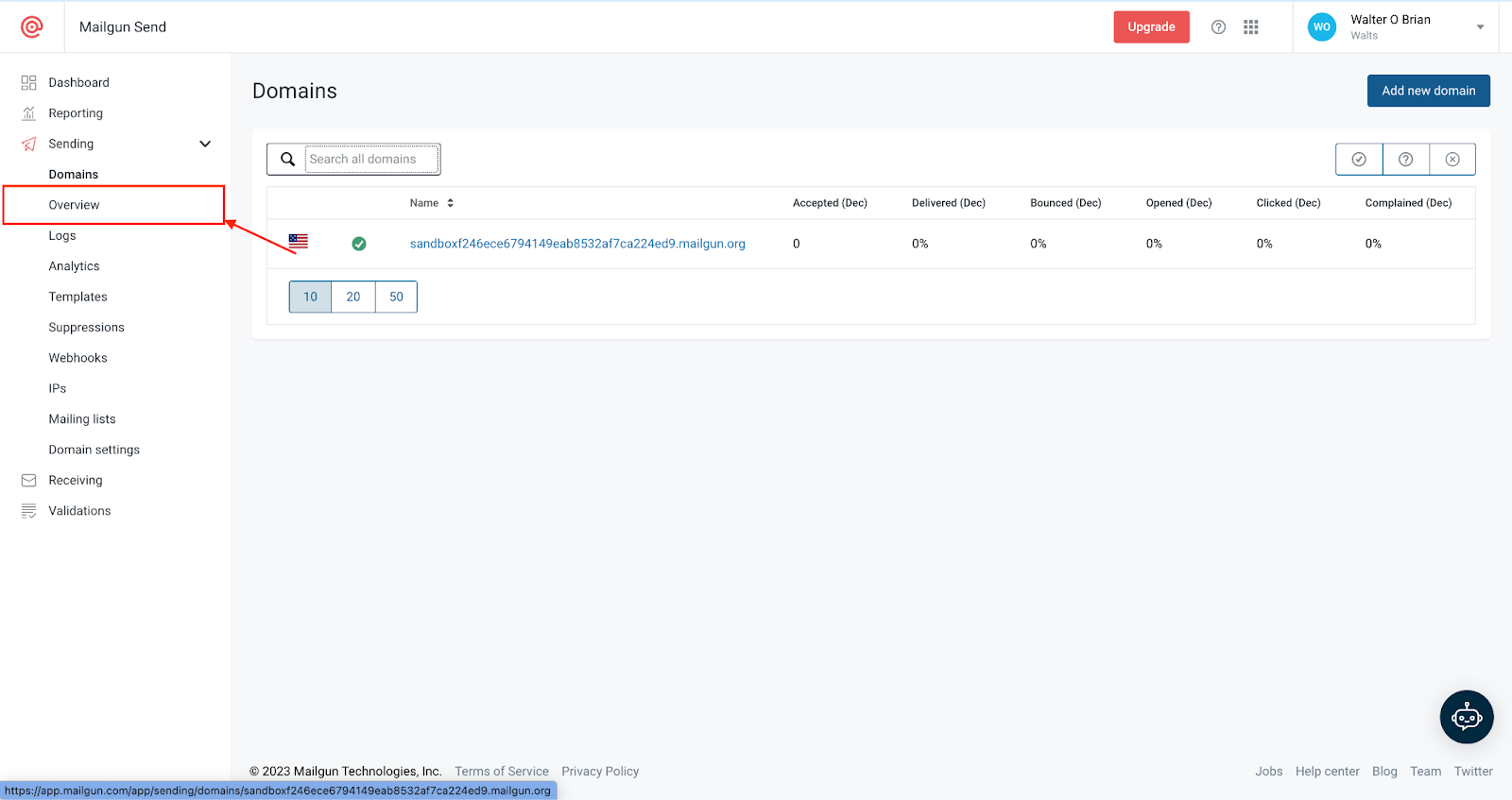Image resolution: width=1512 pixels, height=800 pixels.
Task: Click the Delivered (Dec) column header
Action: [949, 203]
